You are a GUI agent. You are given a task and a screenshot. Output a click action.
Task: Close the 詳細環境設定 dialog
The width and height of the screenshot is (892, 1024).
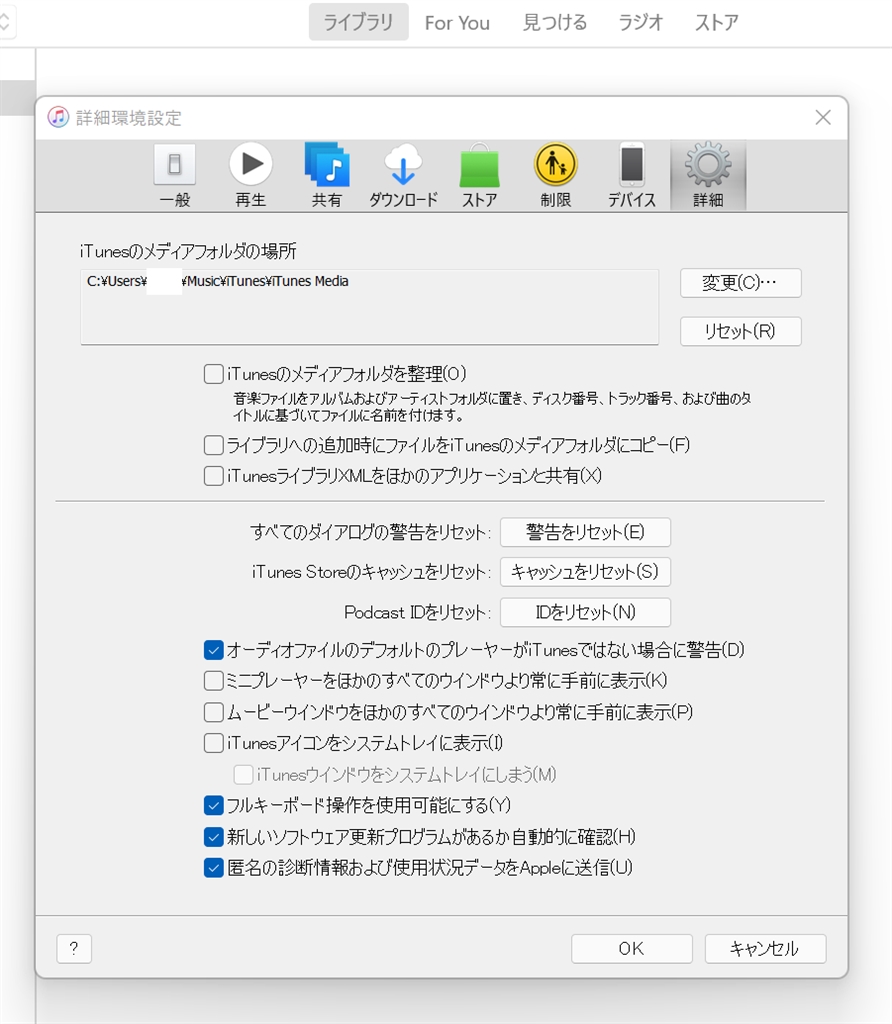pos(823,118)
